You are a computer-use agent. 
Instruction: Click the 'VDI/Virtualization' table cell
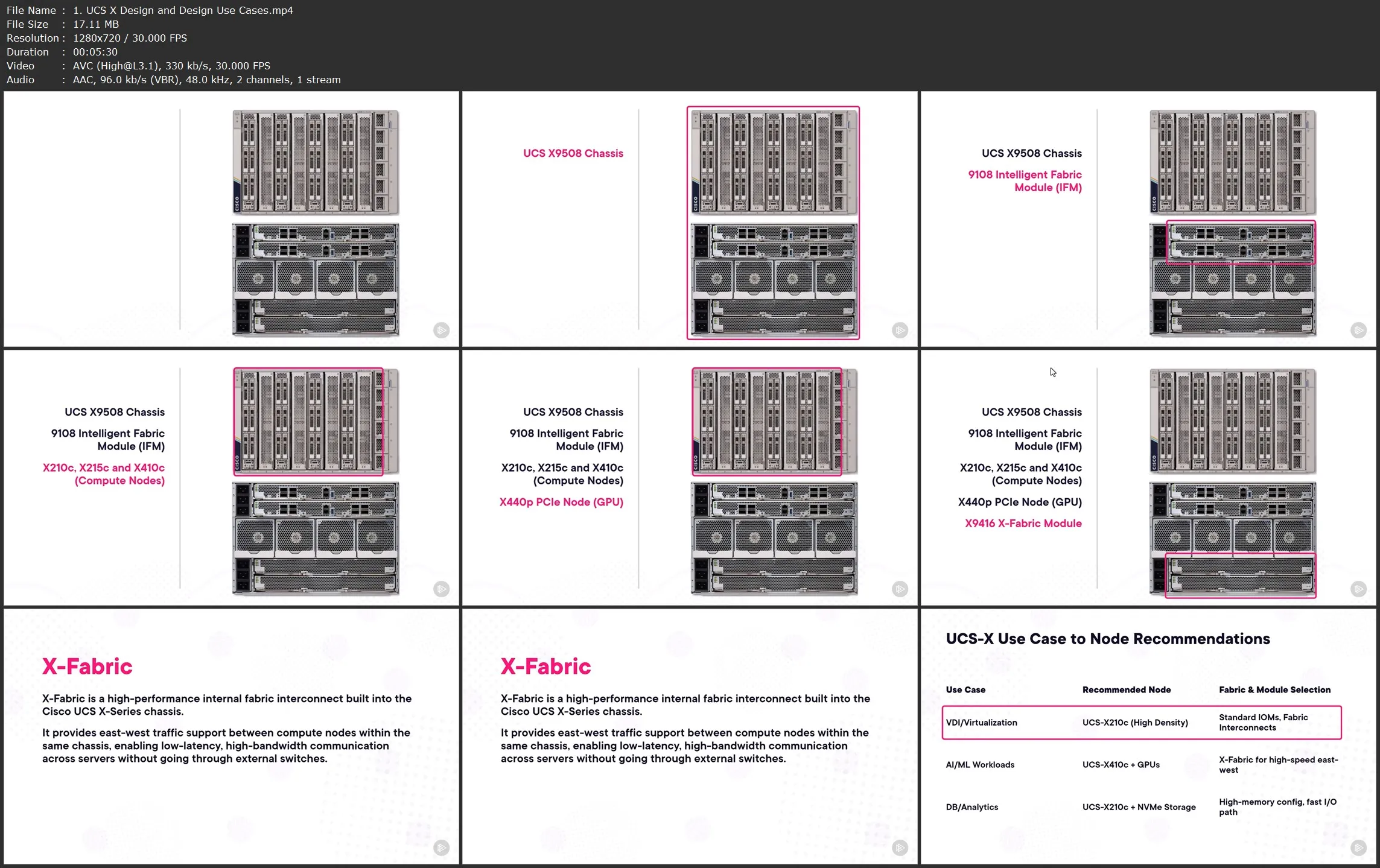pyautogui.click(x=981, y=723)
